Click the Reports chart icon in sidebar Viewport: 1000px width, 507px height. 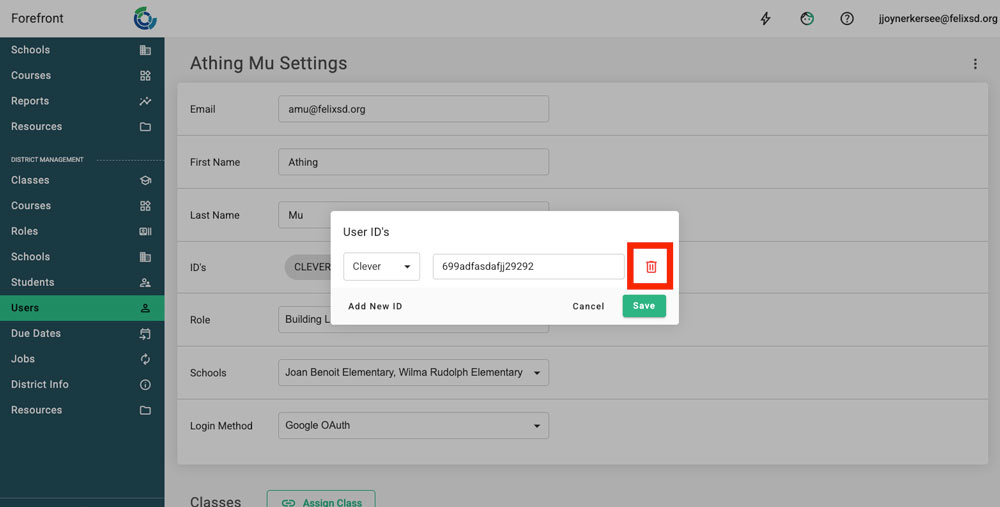click(x=145, y=101)
